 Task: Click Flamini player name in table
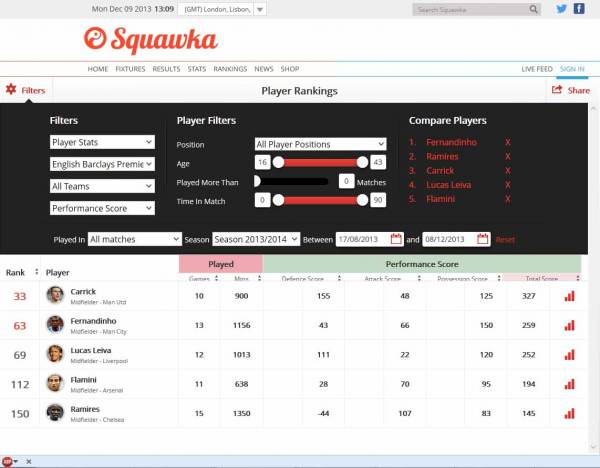(83, 380)
